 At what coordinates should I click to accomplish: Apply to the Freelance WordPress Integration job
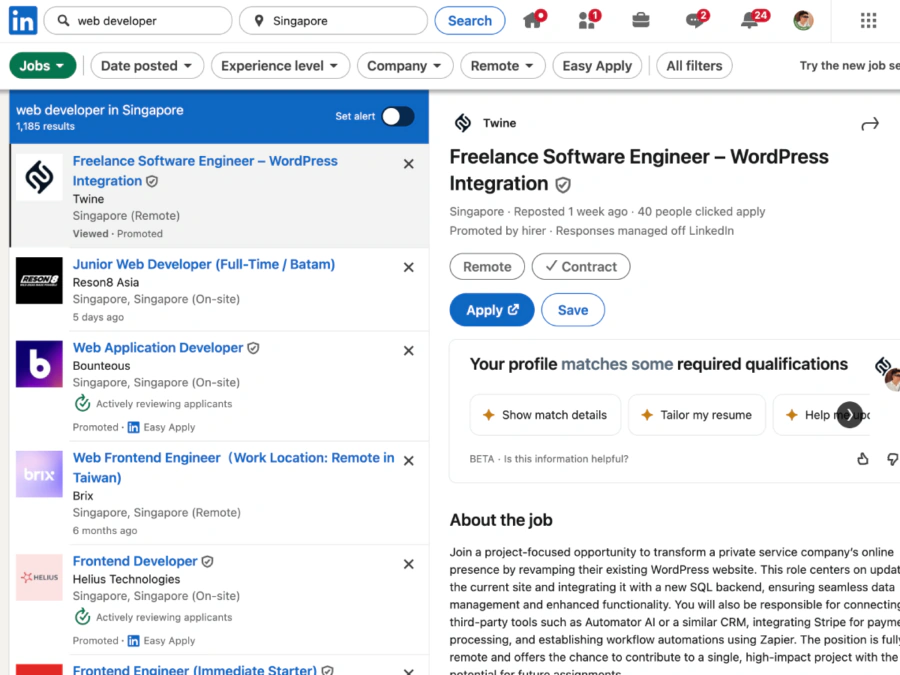click(x=491, y=310)
